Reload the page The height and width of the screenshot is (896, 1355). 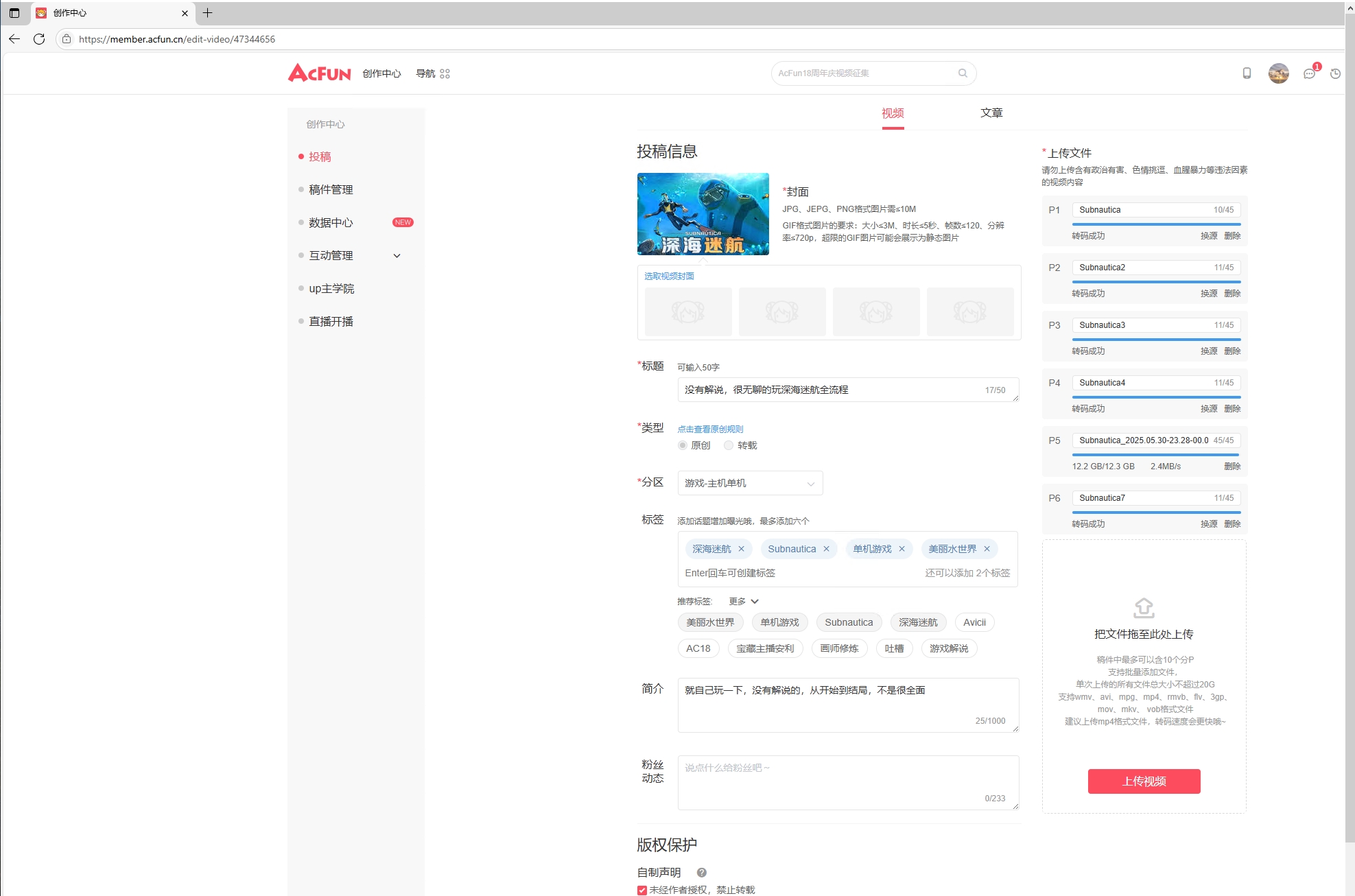pos(39,39)
